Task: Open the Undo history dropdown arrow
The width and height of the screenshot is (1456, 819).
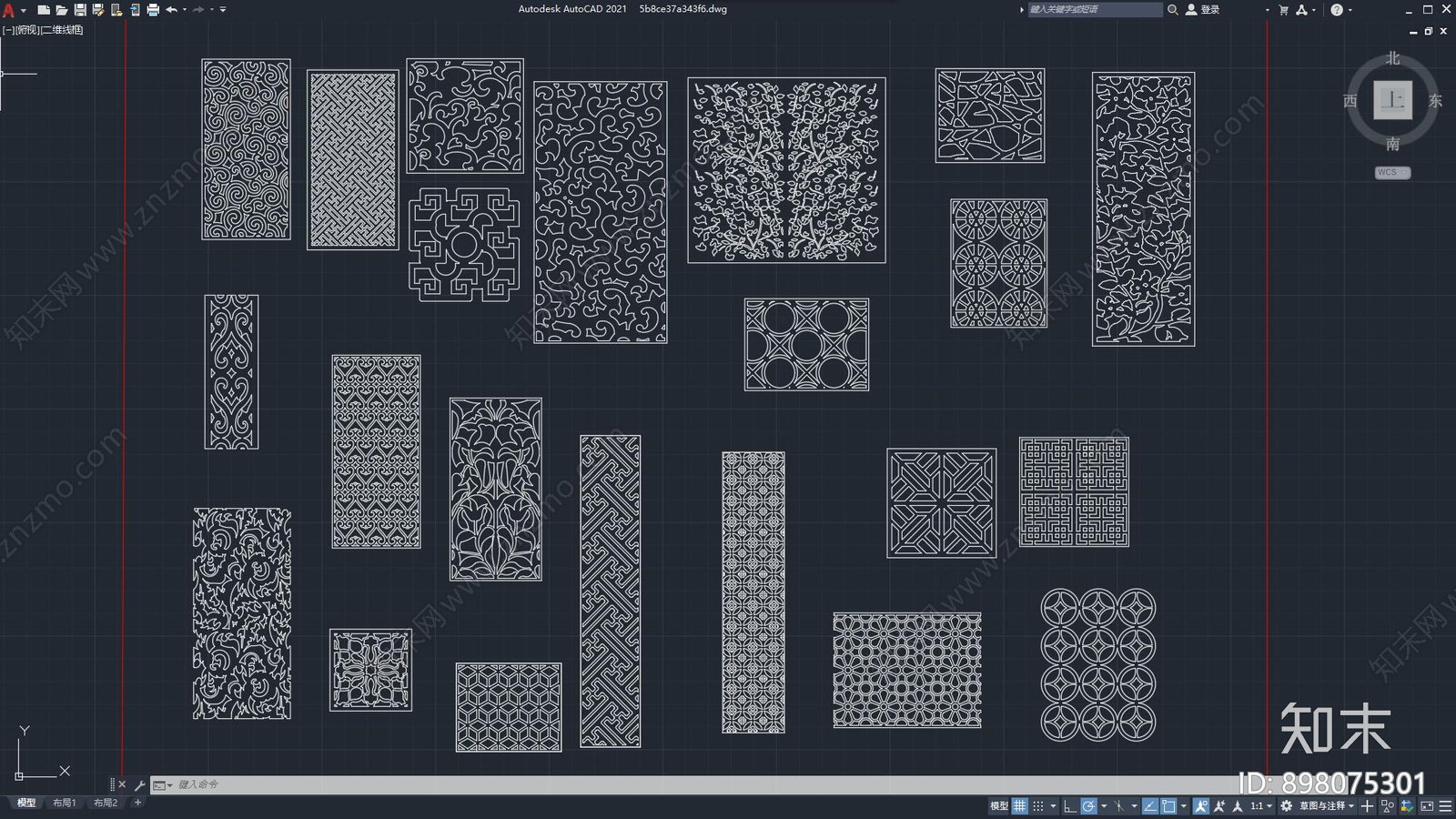Action: pos(185,10)
